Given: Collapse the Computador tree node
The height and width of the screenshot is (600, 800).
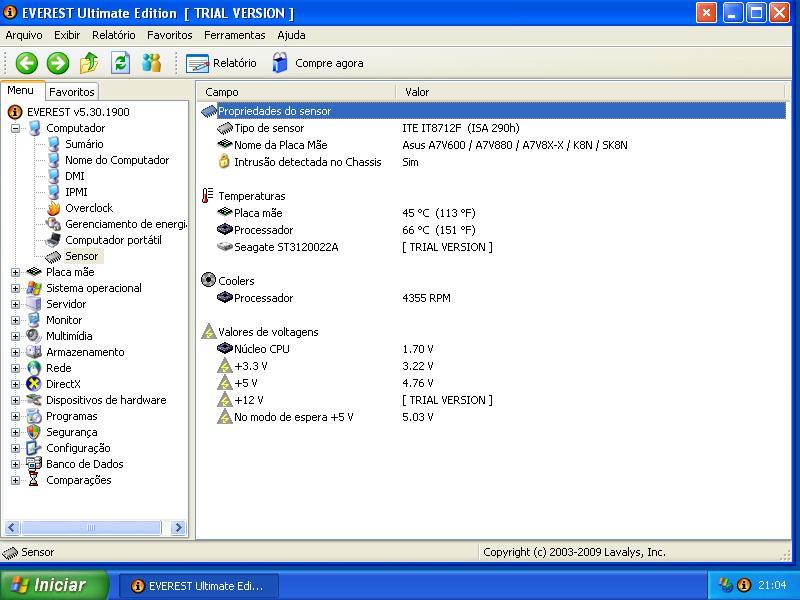Looking at the screenshot, I should pos(15,128).
